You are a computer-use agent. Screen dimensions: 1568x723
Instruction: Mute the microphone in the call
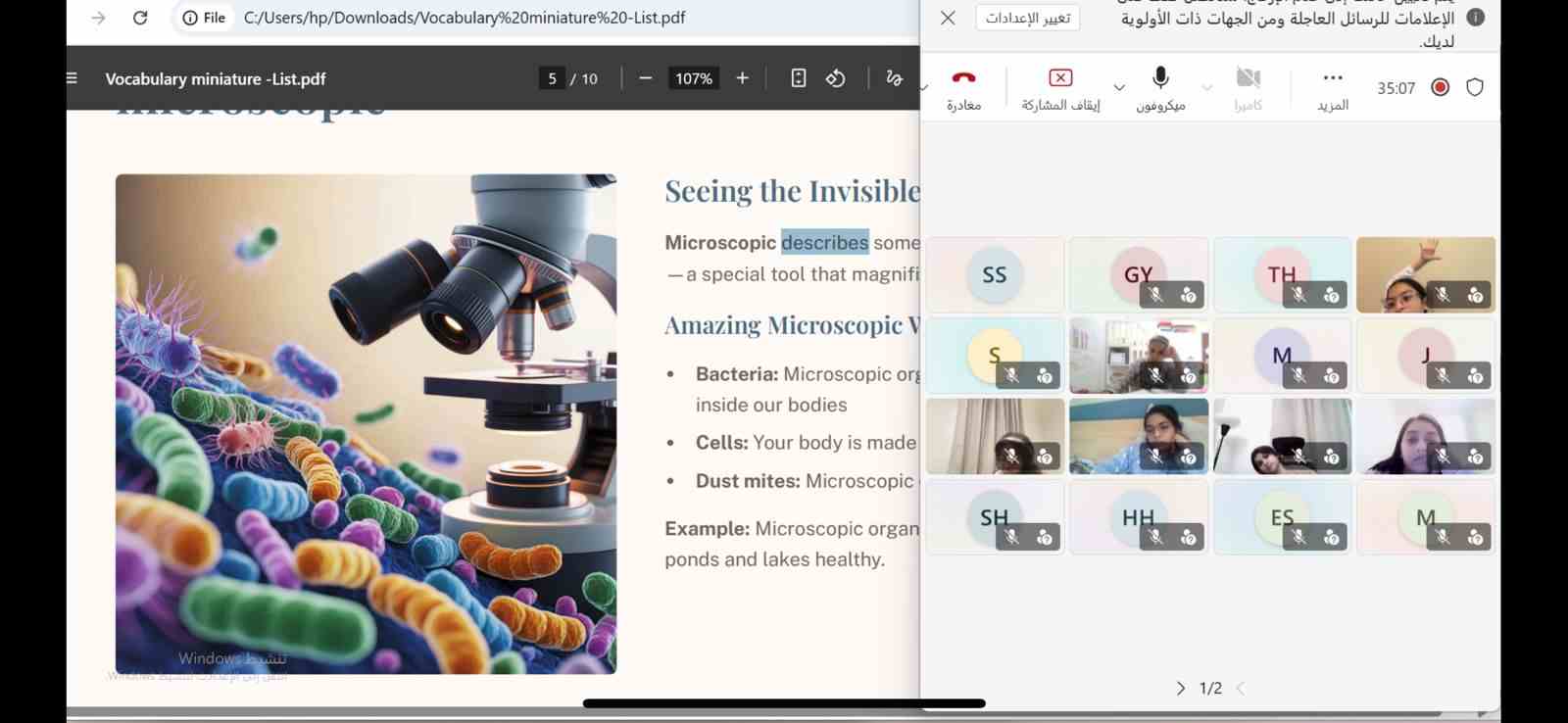(1160, 78)
